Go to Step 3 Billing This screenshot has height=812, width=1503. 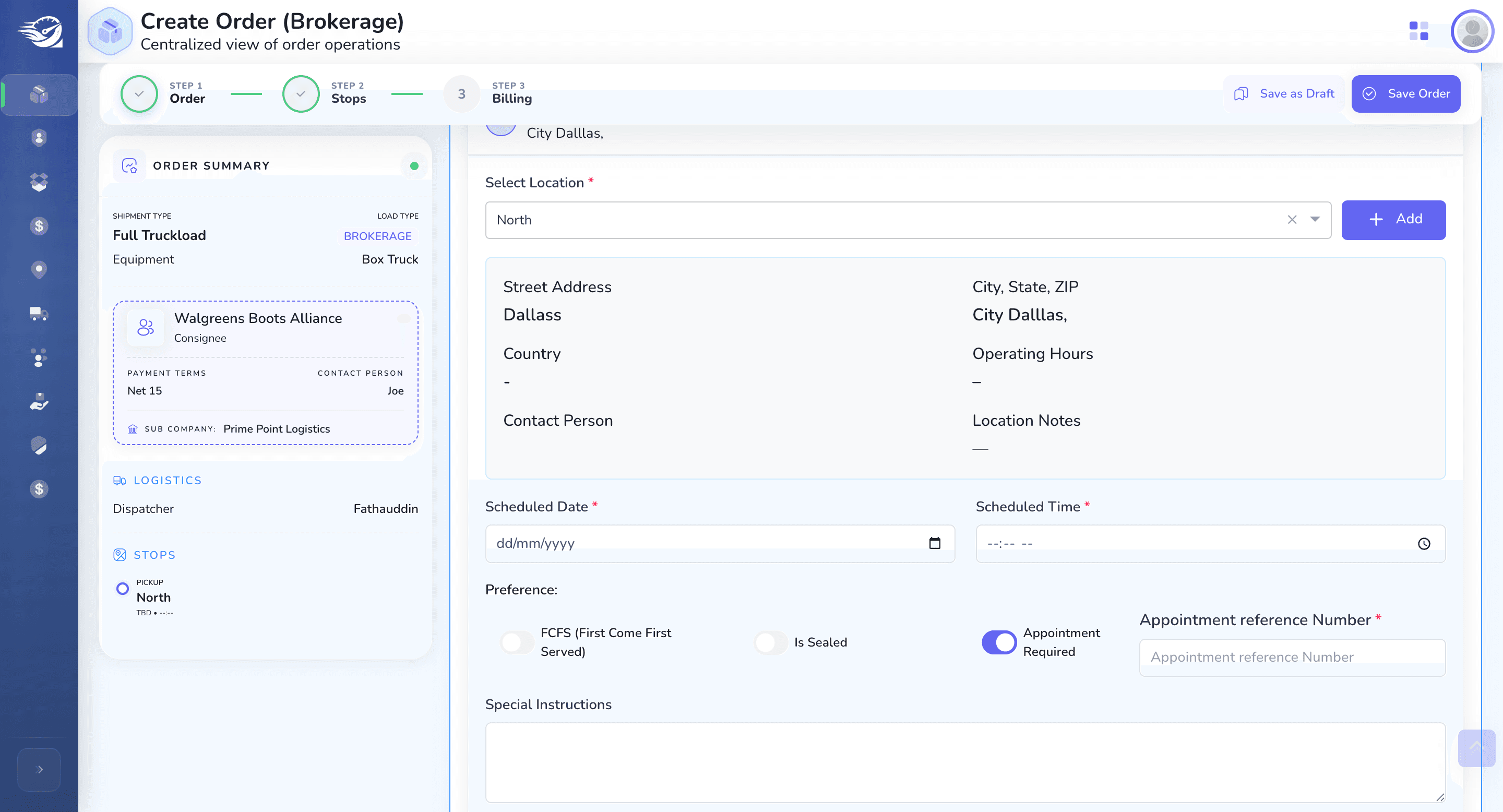point(488,93)
